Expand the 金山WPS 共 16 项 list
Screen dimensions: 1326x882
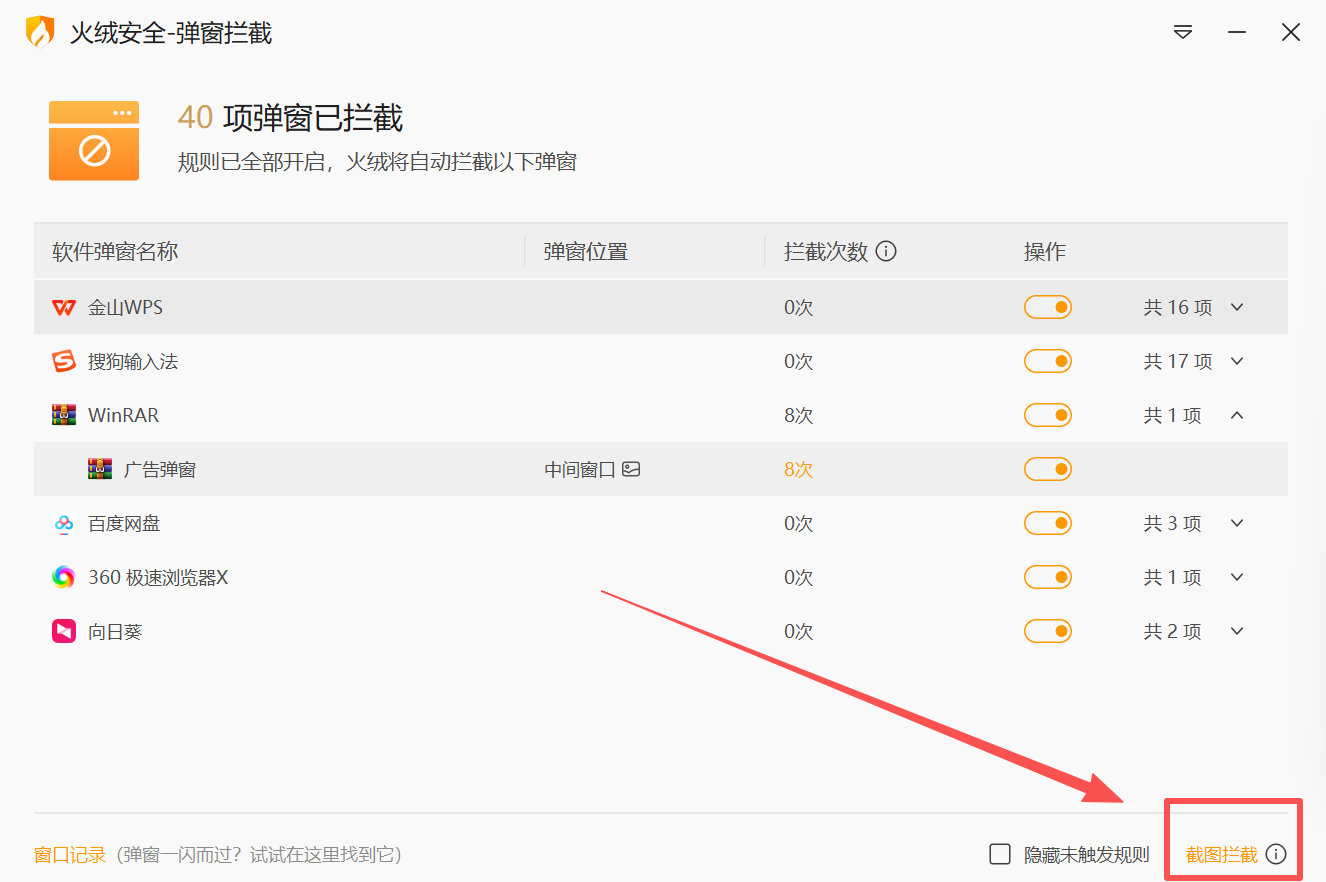point(1238,307)
